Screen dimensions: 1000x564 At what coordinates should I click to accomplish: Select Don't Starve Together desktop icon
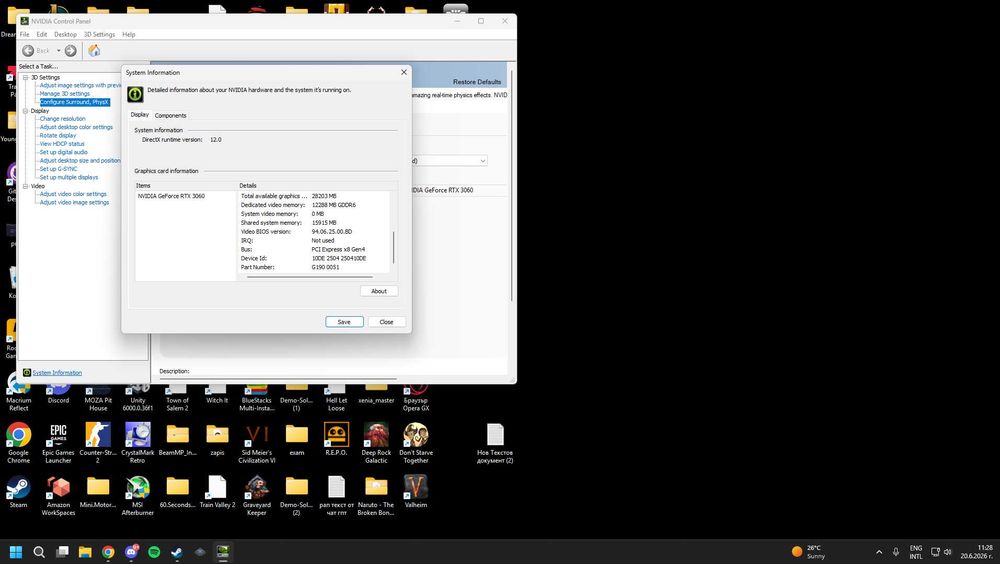[x=416, y=442]
